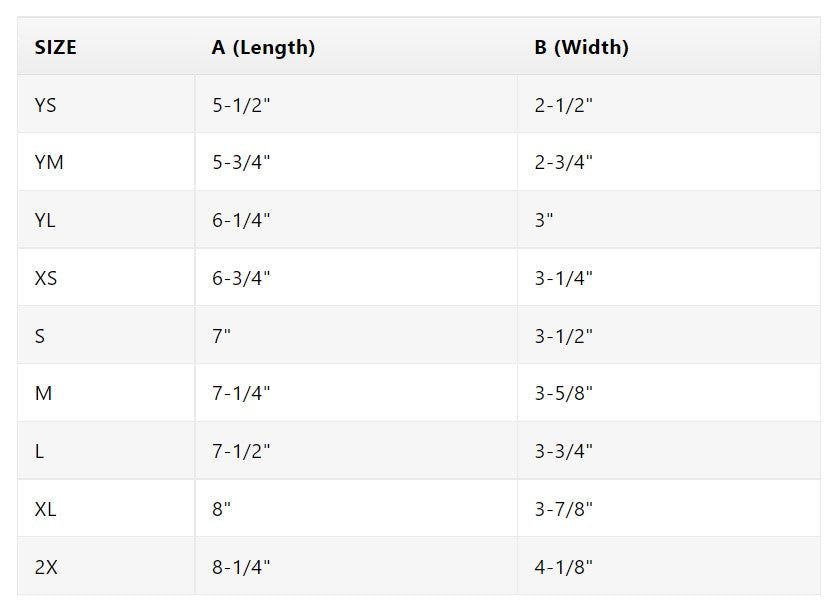
Task: Click the L size row label
Action: click(x=39, y=451)
